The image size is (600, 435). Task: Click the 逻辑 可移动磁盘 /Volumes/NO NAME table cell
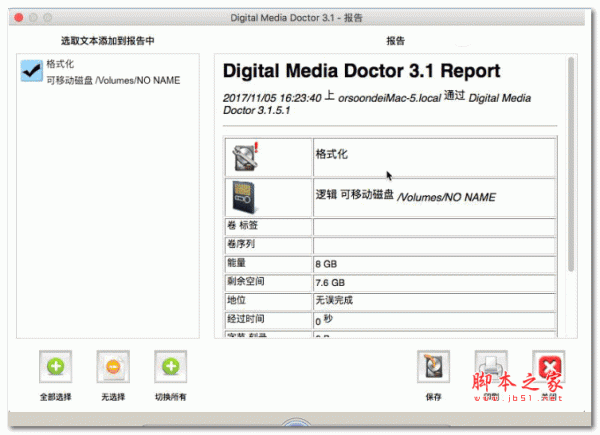(435, 197)
